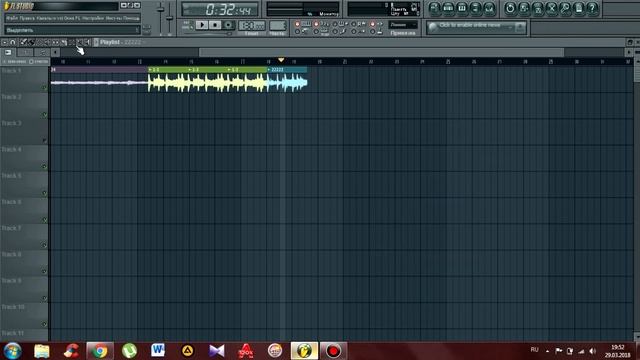Mute Track 6 with its green dot
The image size is (640, 360).
(x=44, y=220)
